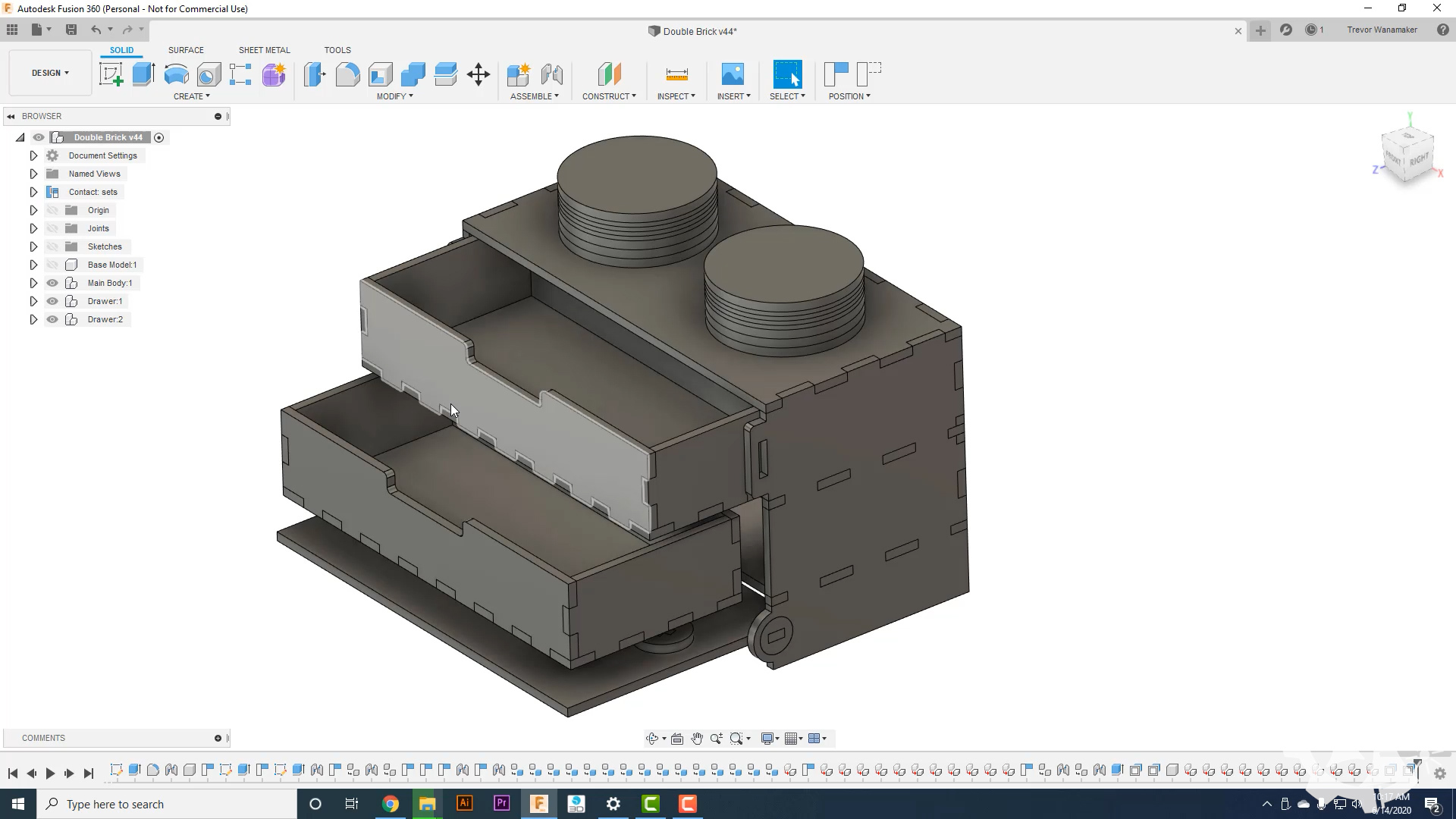Viewport: 1456px width, 819px height.
Task: Select the Pan tool at the bottom toolbar
Action: click(697, 738)
